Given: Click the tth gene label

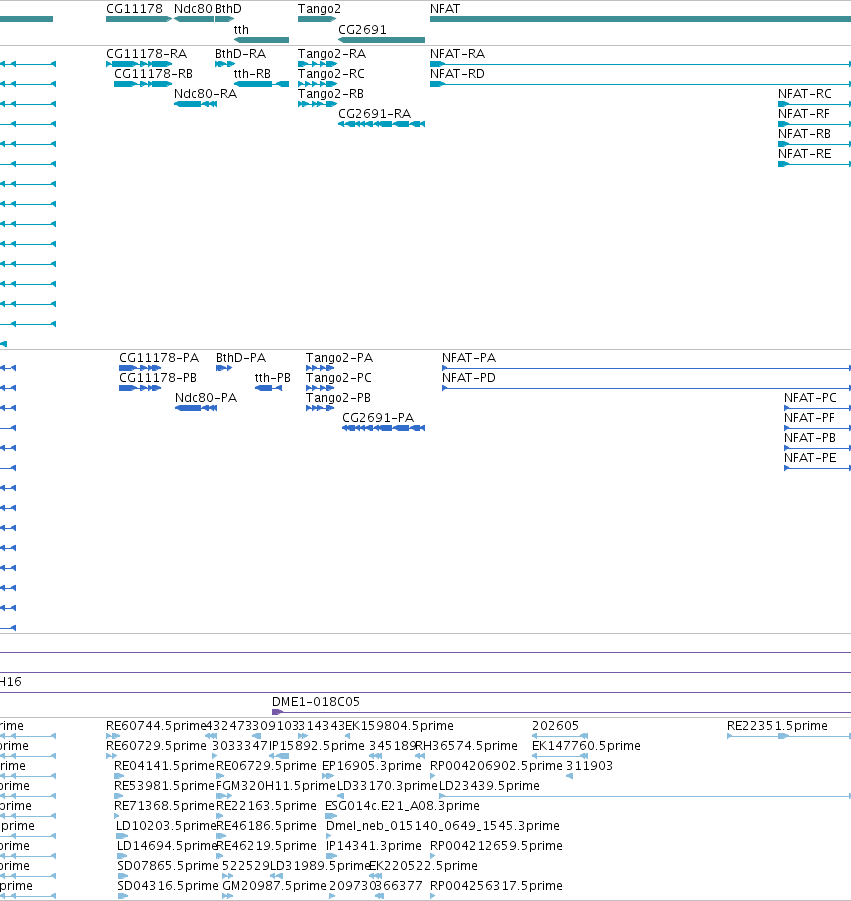Looking at the screenshot, I should [x=241, y=30].
